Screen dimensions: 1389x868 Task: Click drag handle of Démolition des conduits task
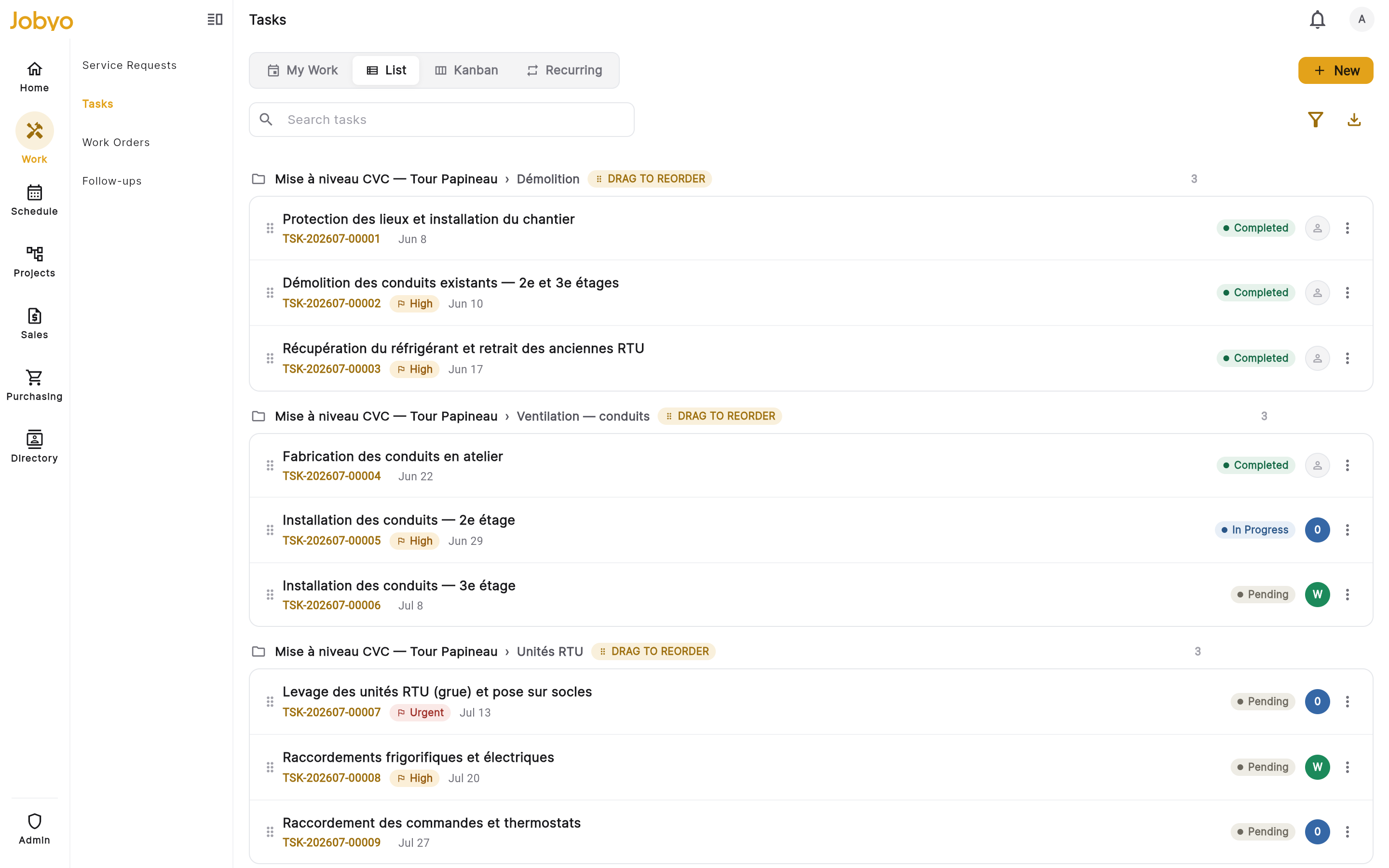pos(270,293)
